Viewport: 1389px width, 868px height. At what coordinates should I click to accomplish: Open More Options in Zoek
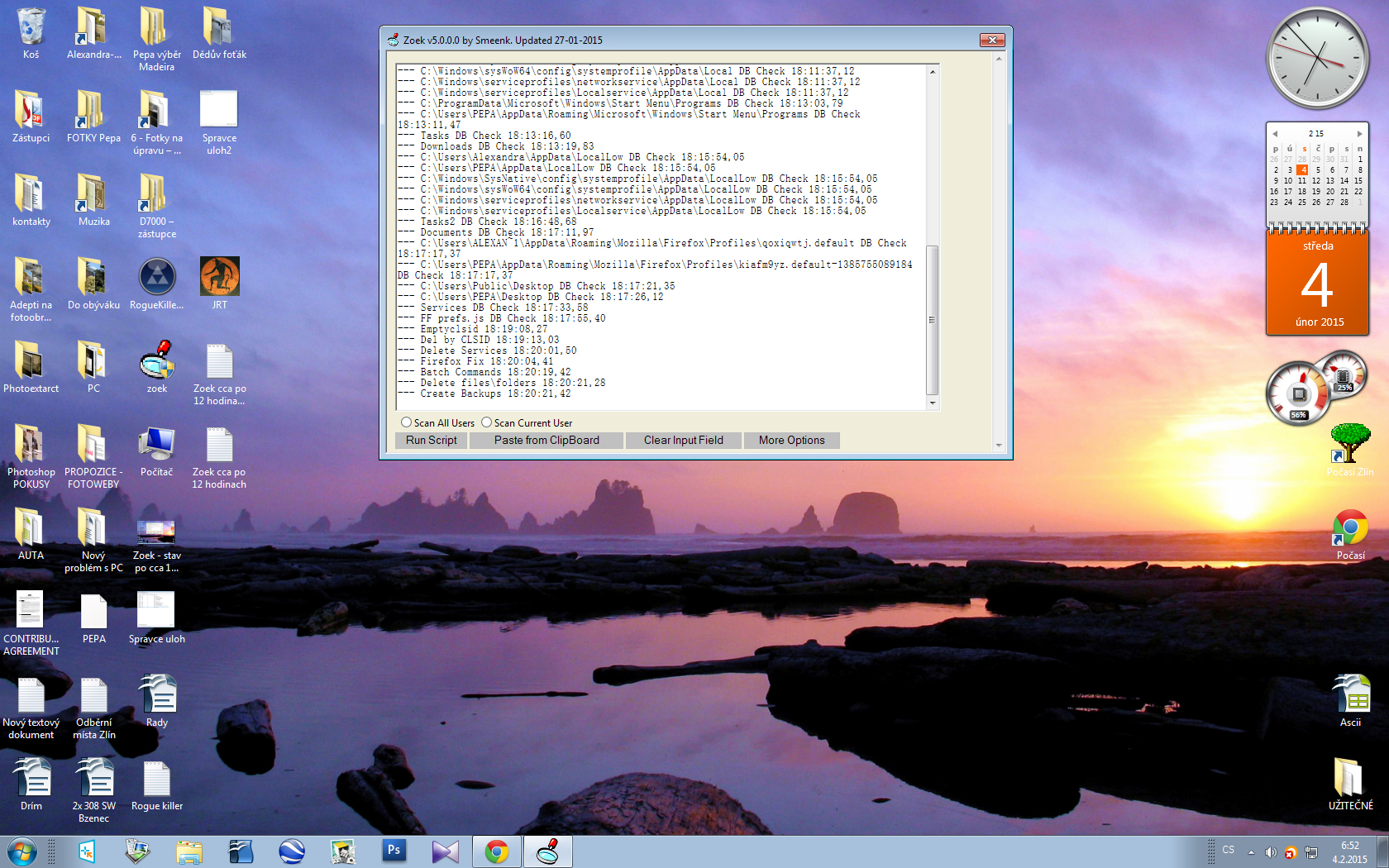coord(791,441)
